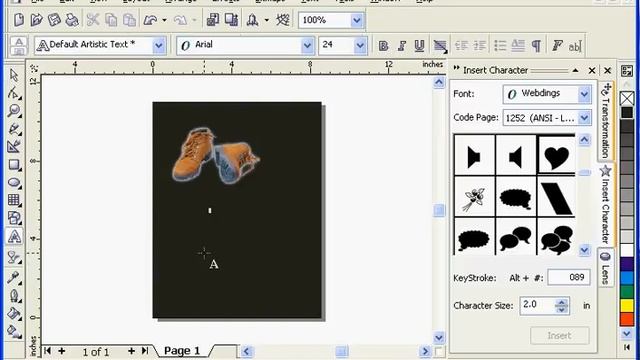Switch to the Lens docker tab
640x360 pixels.
click(606, 268)
